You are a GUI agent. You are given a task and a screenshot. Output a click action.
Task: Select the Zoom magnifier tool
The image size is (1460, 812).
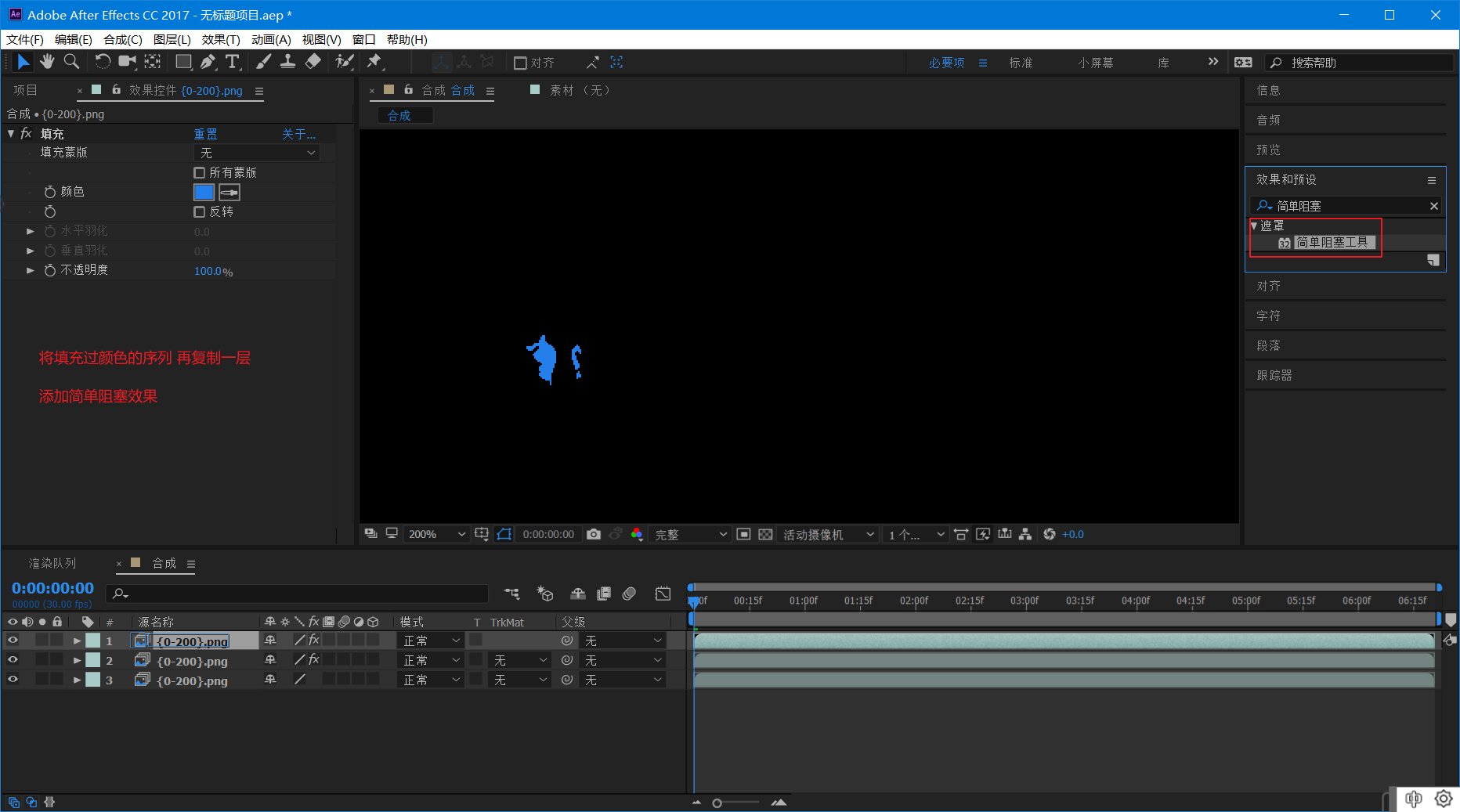[71, 62]
